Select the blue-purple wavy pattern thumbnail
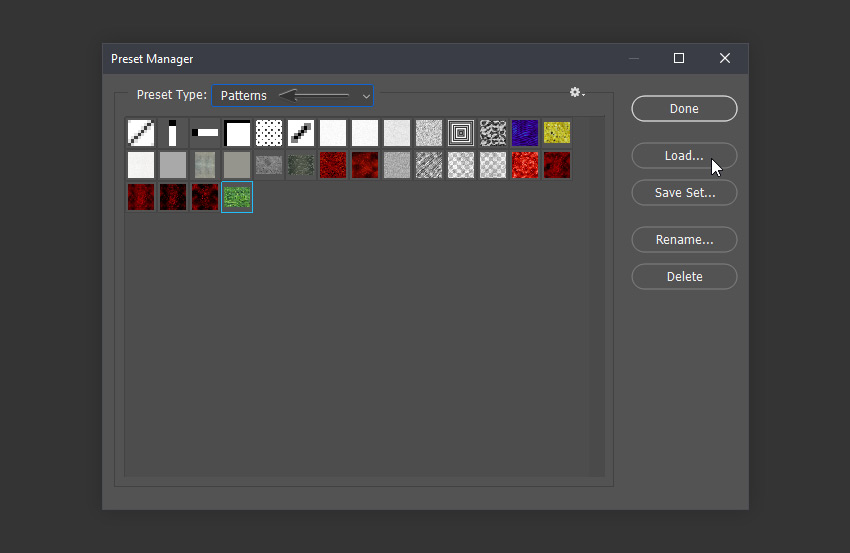This screenshot has width=850, height=553. click(525, 133)
